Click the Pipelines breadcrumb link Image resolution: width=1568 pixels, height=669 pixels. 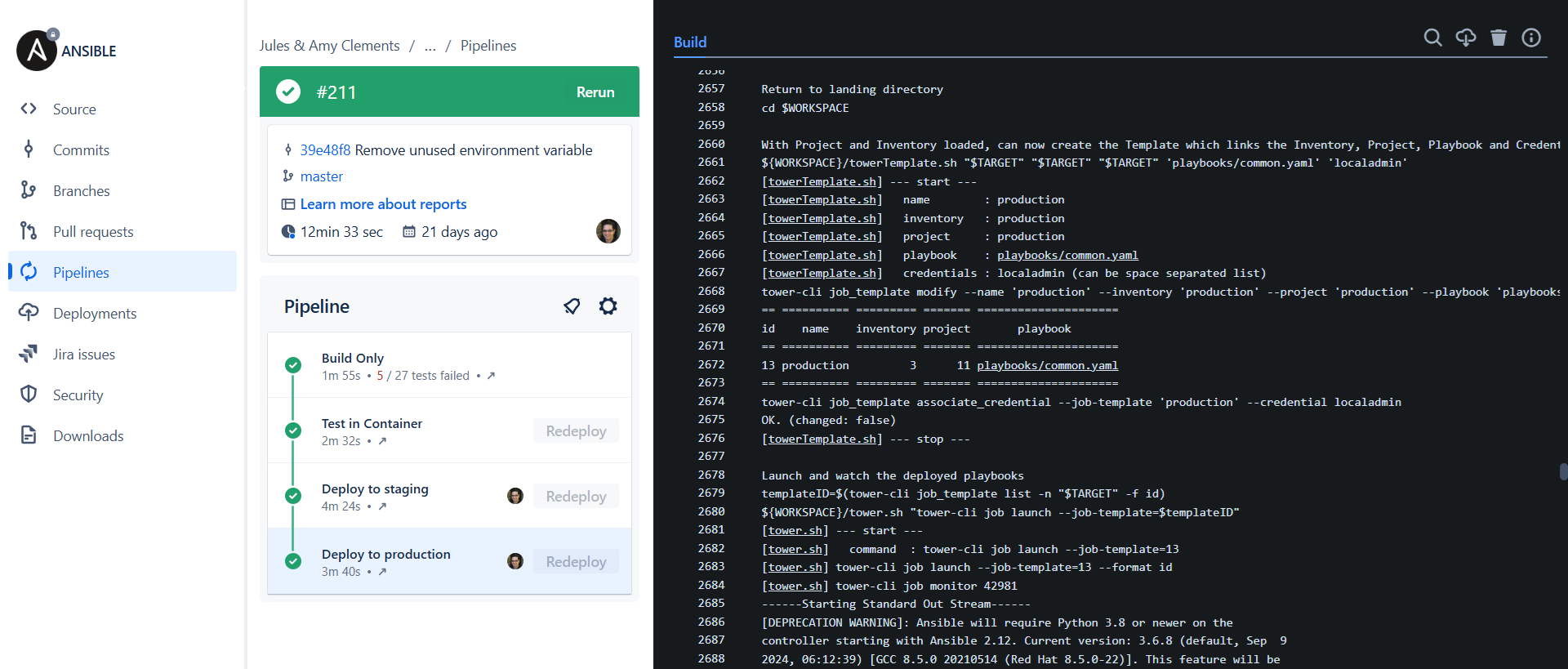488,46
